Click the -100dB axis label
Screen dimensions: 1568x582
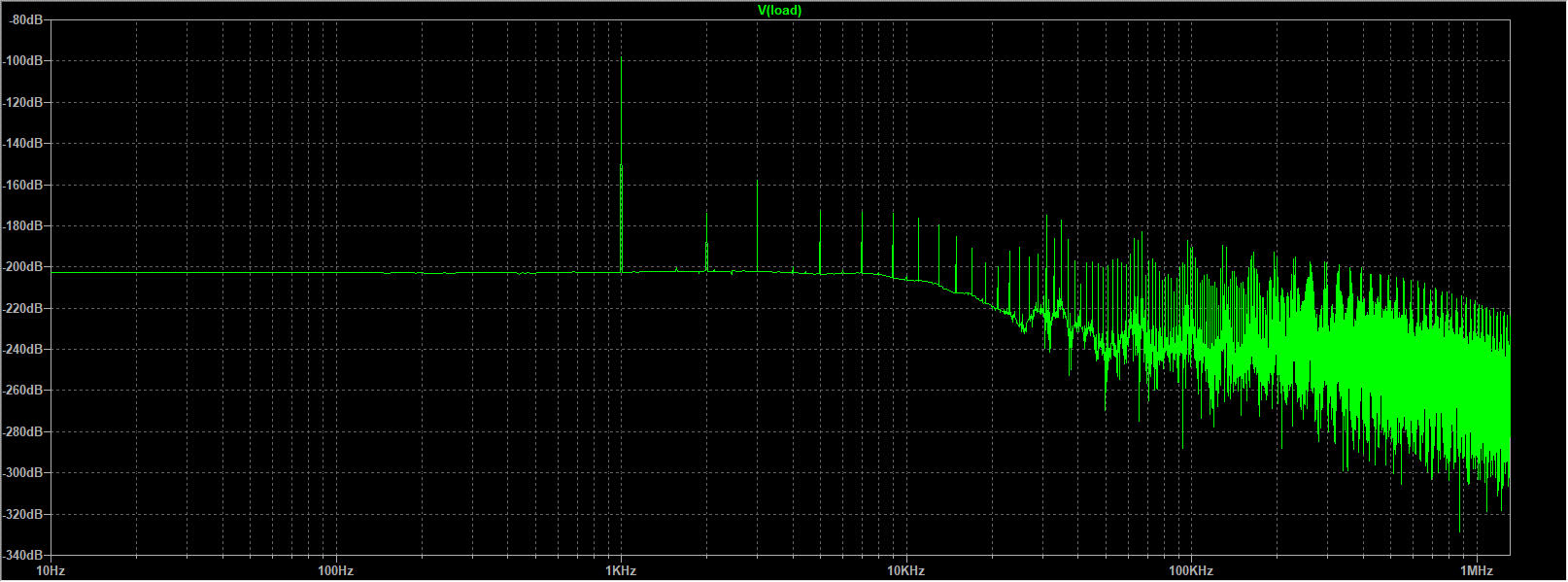(23, 60)
